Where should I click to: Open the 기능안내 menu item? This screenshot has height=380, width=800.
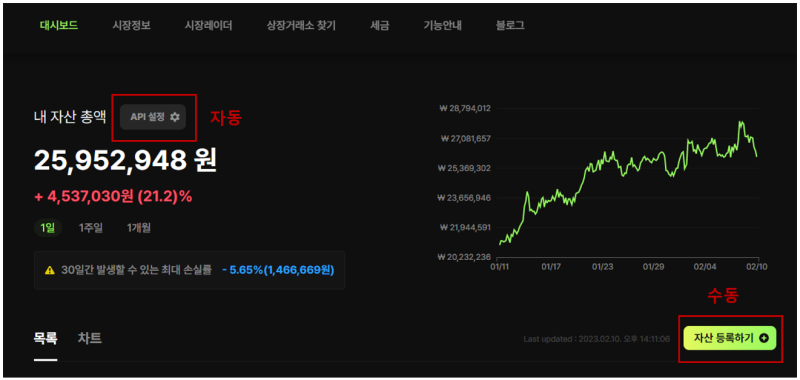(x=442, y=26)
